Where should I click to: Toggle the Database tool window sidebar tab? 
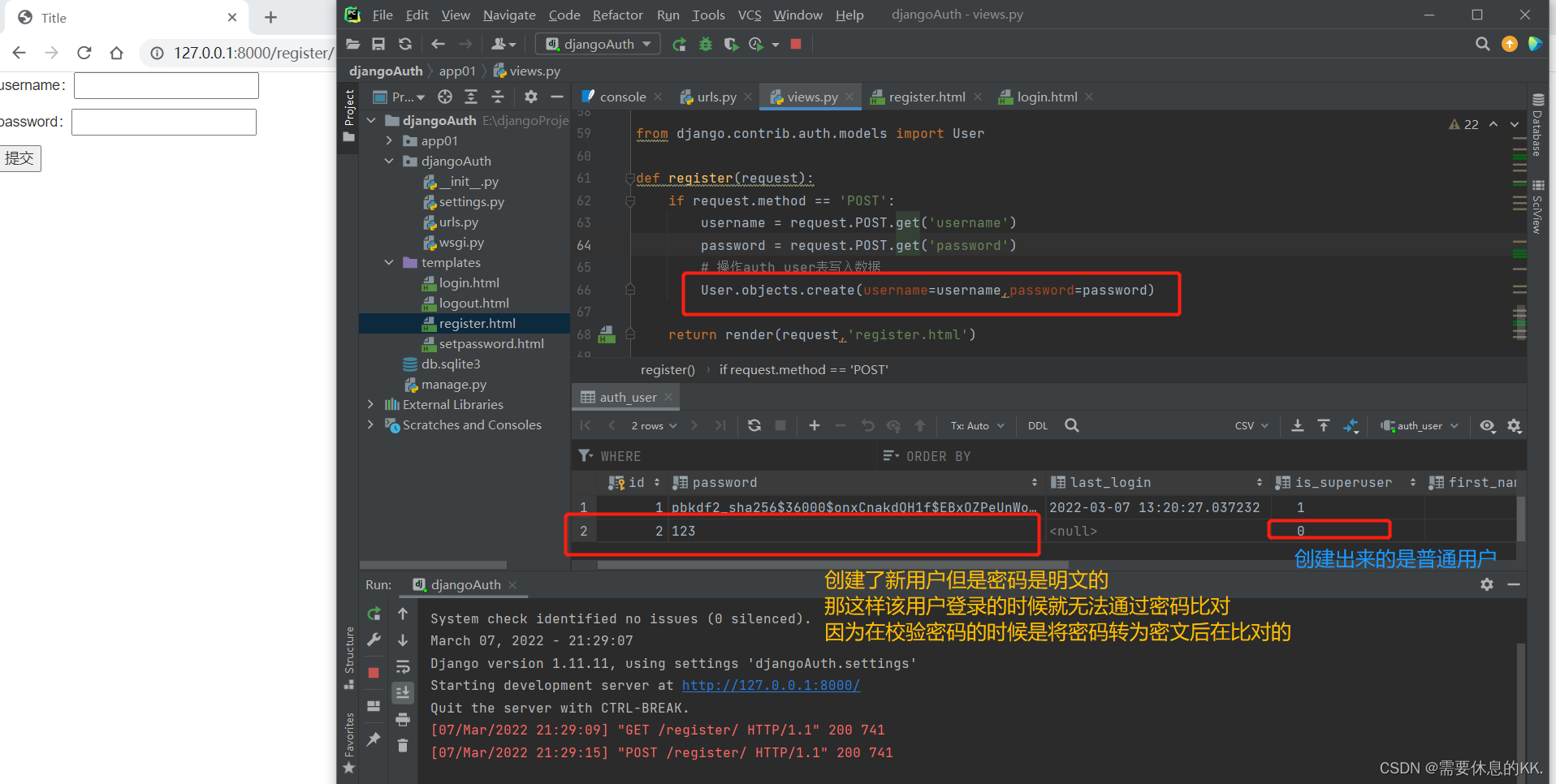pyautogui.click(x=1537, y=126)
